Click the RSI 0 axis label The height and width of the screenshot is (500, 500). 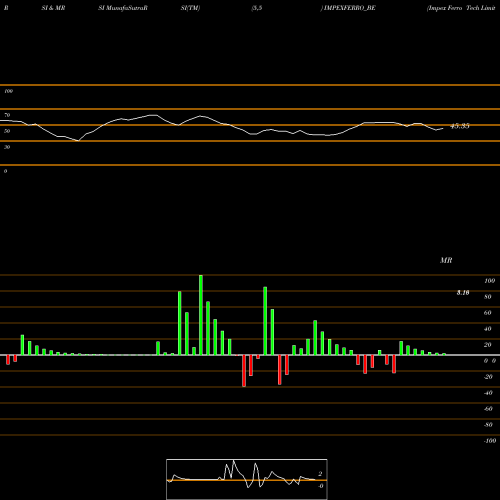click(x=5, y=171)
